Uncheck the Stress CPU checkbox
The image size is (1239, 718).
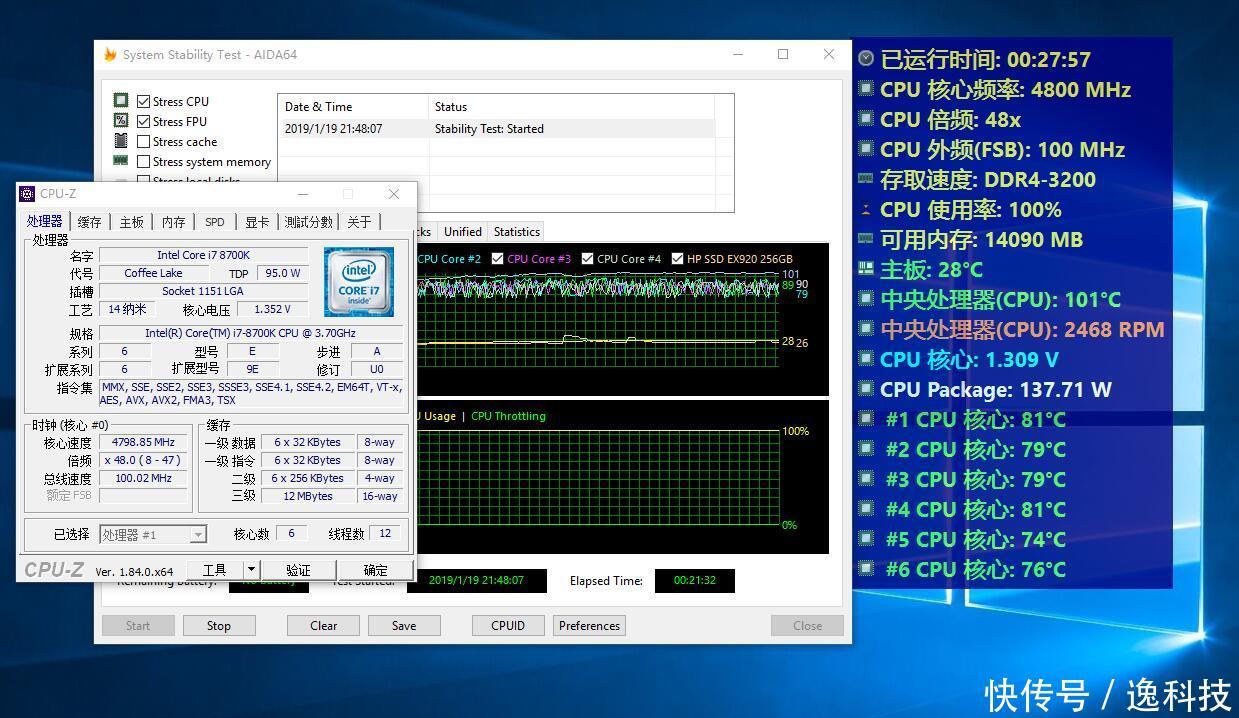(144, 101)
